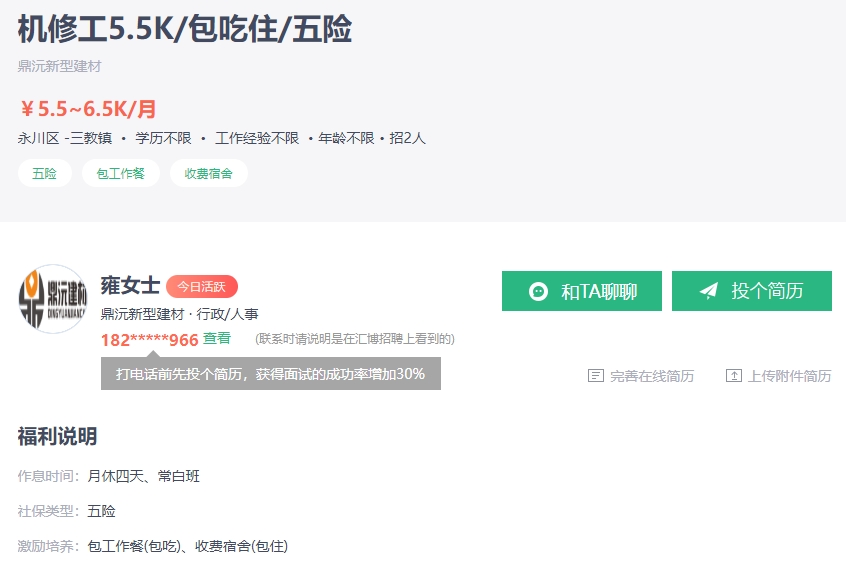Click 年龄不限 requirement text

pos(346,138)
